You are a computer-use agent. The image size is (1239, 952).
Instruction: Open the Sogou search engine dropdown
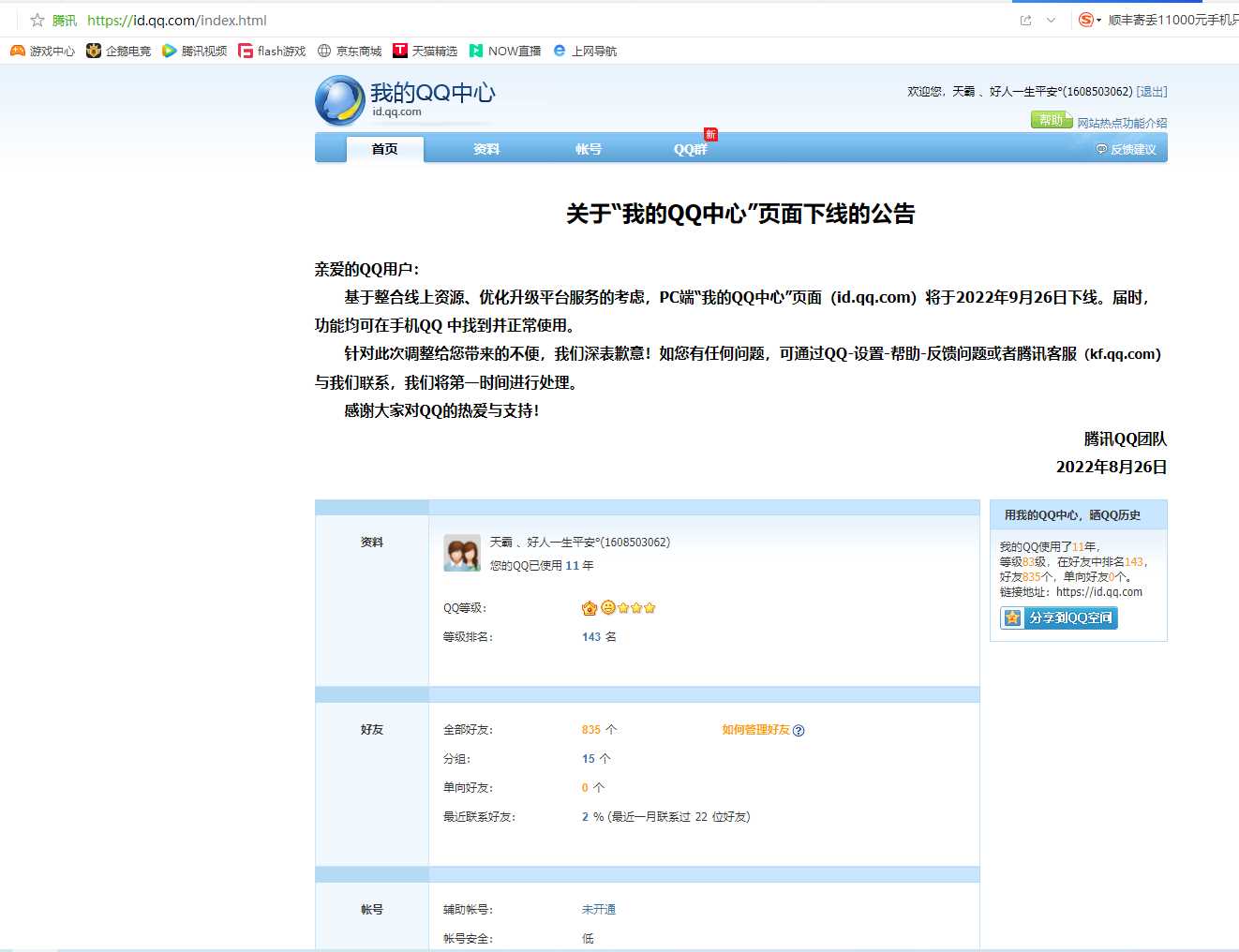pos(1090,20)
